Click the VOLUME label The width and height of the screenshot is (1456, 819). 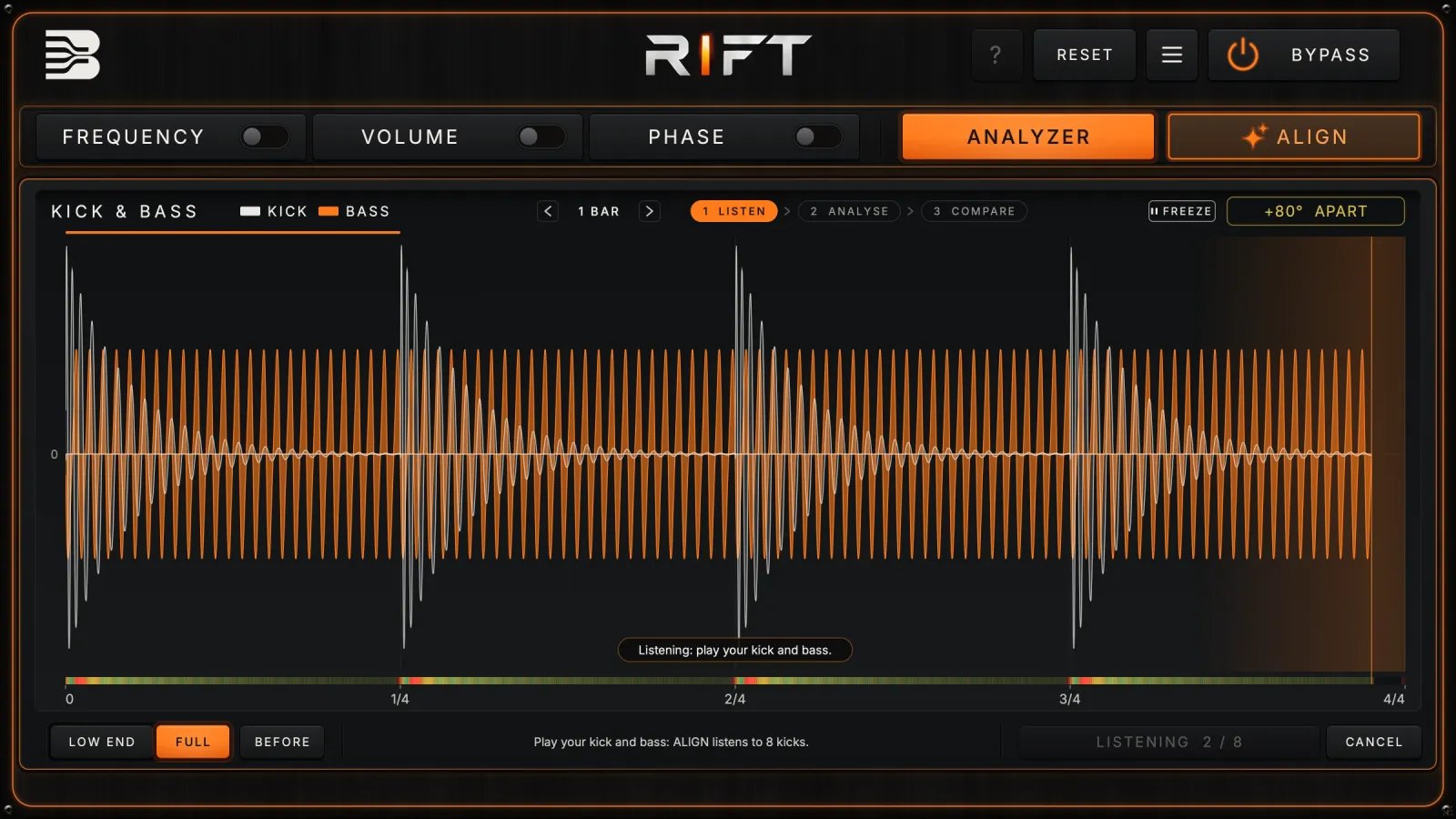[410, 136]
